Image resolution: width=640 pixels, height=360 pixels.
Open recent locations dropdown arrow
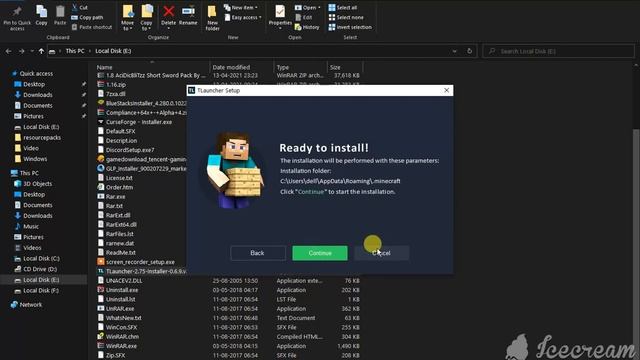pyautogui.click(x=32, y=51)
